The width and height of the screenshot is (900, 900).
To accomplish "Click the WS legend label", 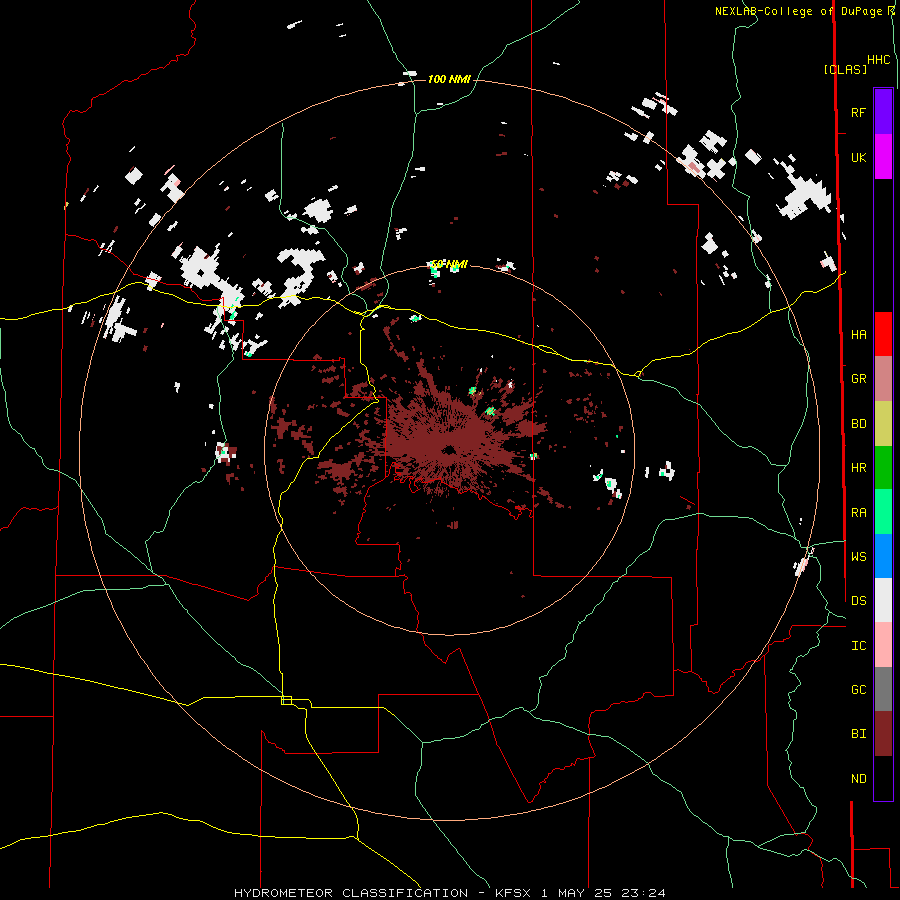I will coord(858,557).
